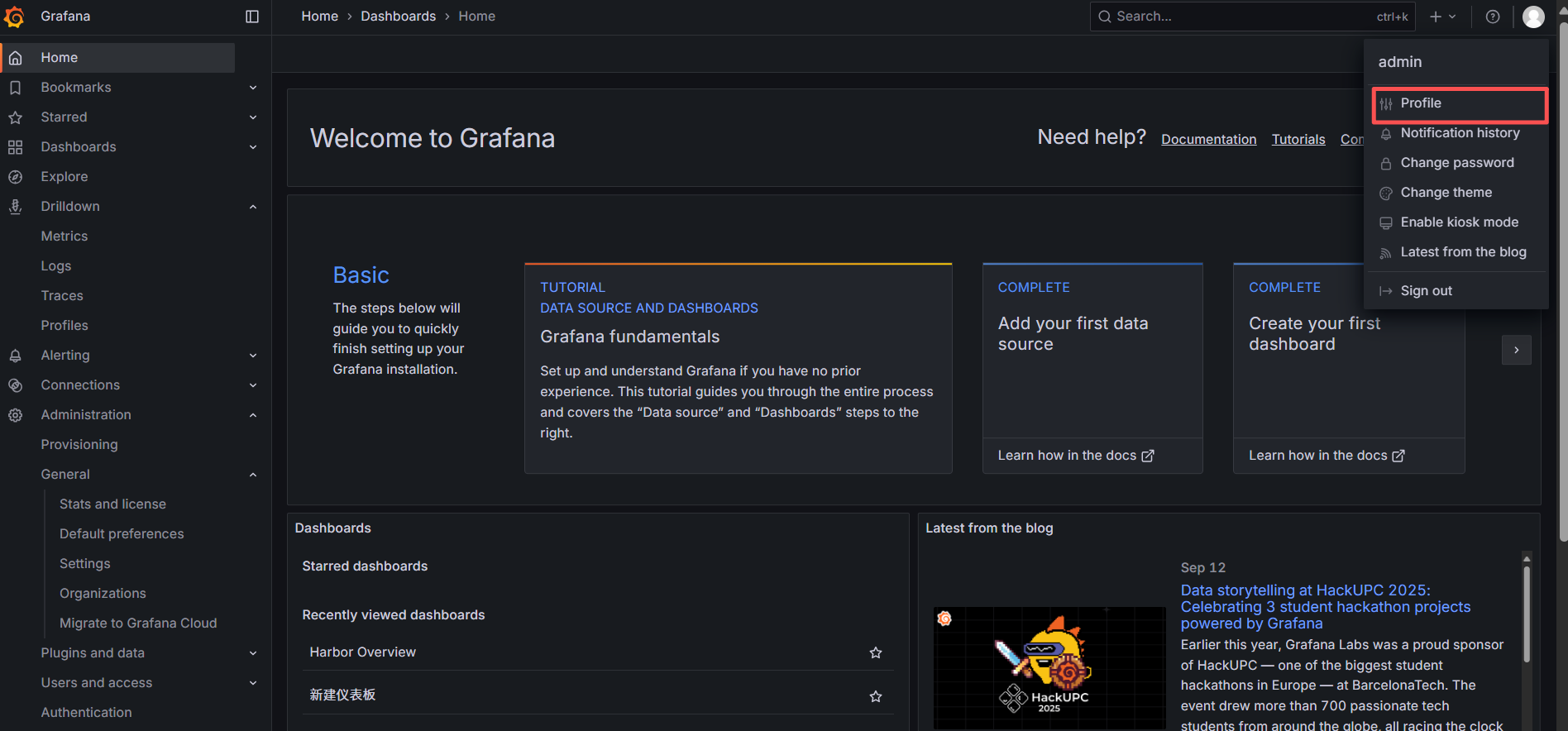Click Dashboards breadcrumb

[x=399, y=17]
